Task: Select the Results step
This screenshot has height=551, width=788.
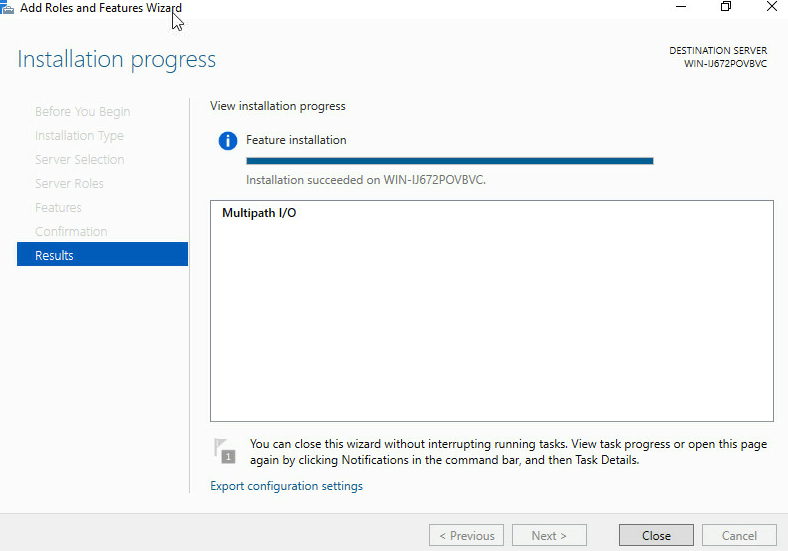Action: pos(103,254)
